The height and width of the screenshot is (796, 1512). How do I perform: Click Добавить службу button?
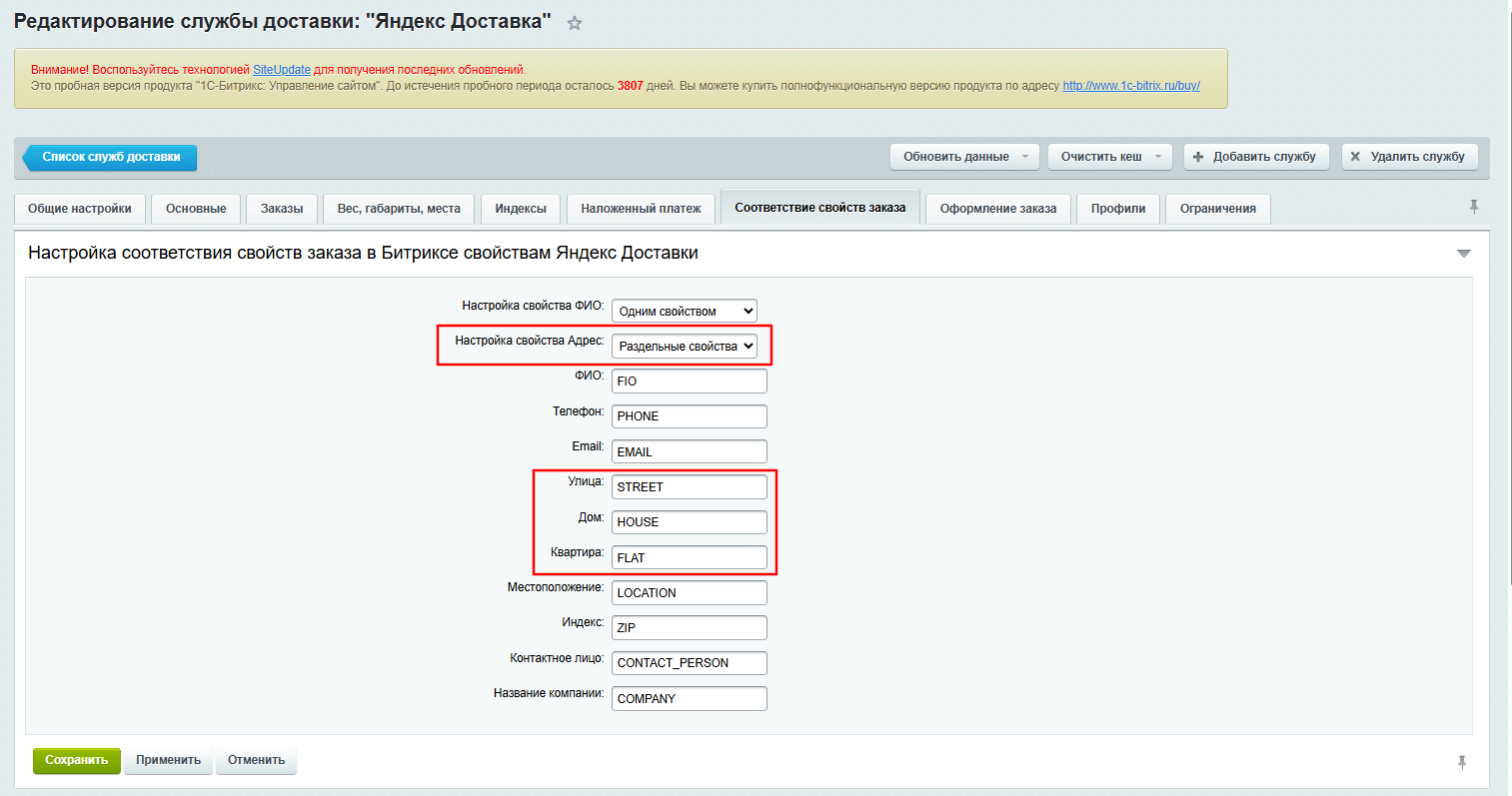(x=1257, y=157)
